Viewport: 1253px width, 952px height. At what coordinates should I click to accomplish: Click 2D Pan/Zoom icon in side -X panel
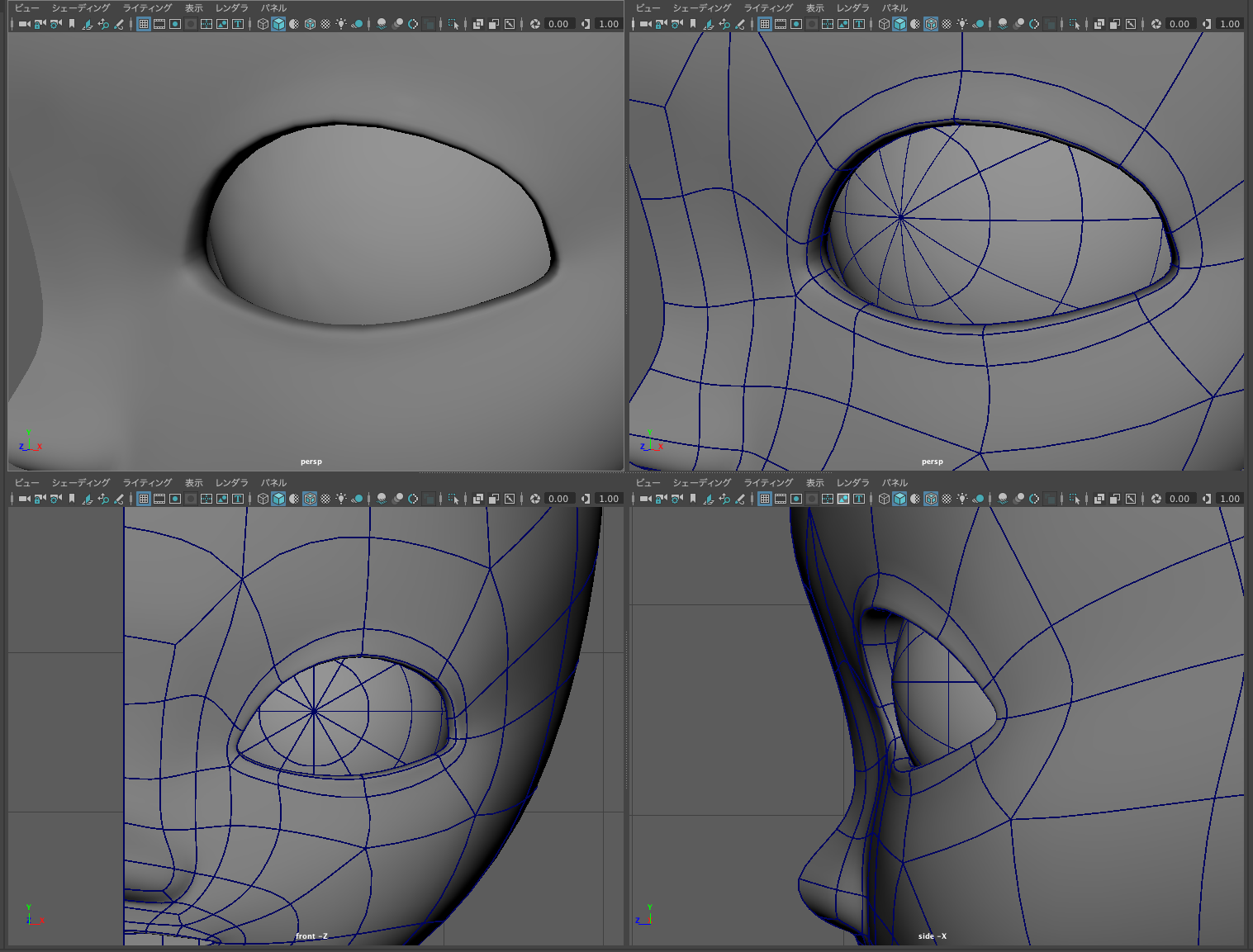[724, 499]
